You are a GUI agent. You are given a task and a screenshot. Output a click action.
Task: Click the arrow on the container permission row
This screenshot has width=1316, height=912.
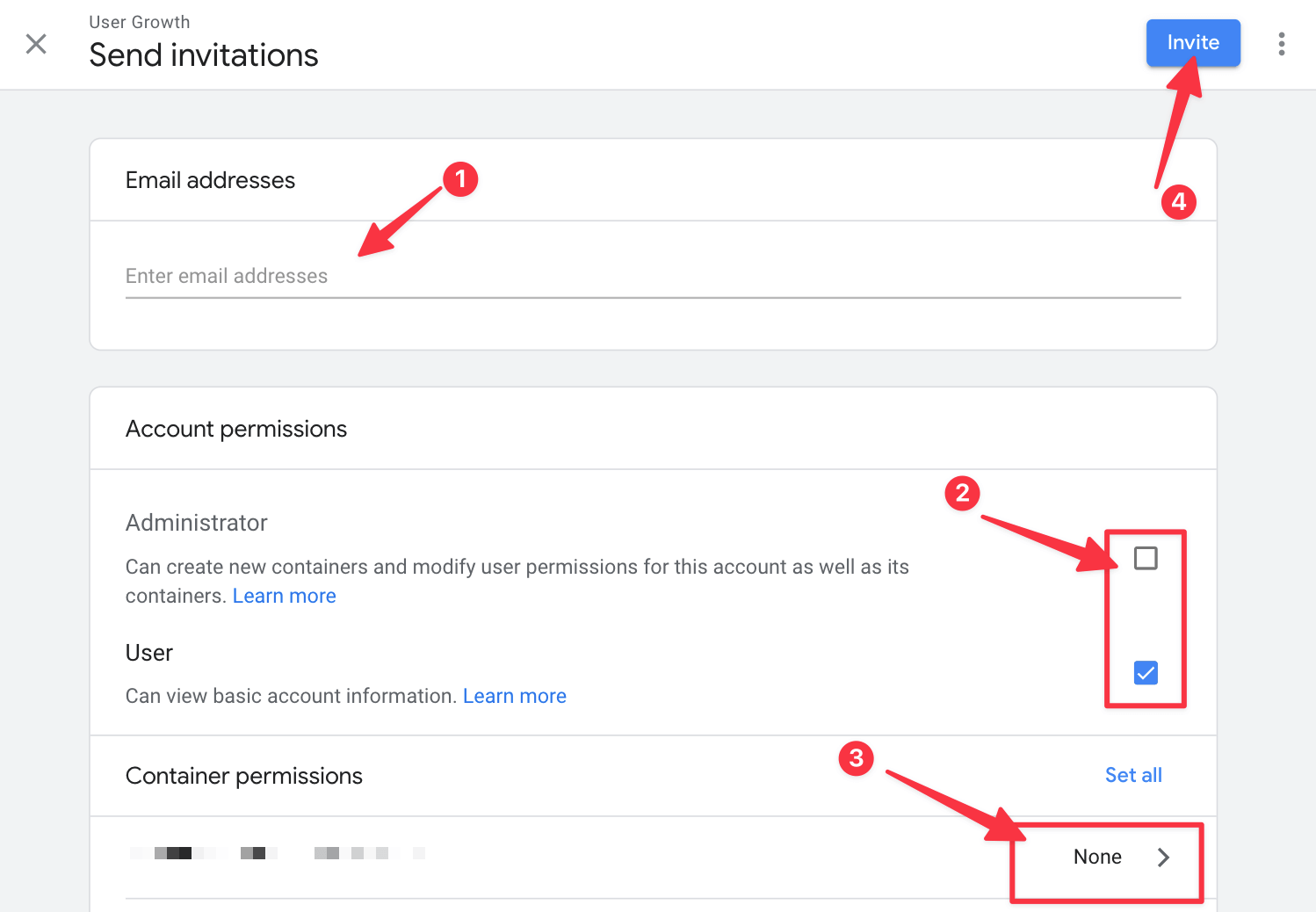pyautogui.click(x=1164, y=857)
